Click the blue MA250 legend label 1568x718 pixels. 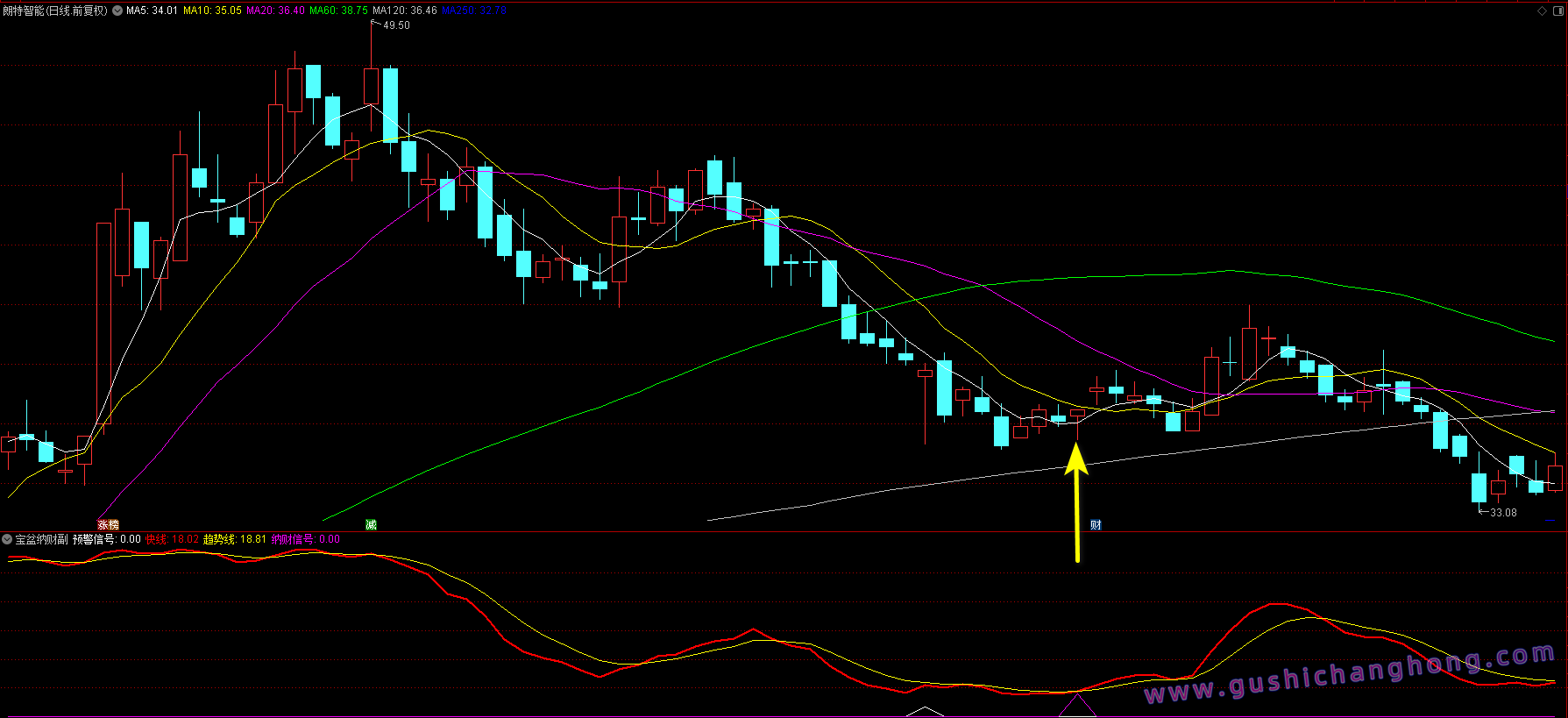473,11
